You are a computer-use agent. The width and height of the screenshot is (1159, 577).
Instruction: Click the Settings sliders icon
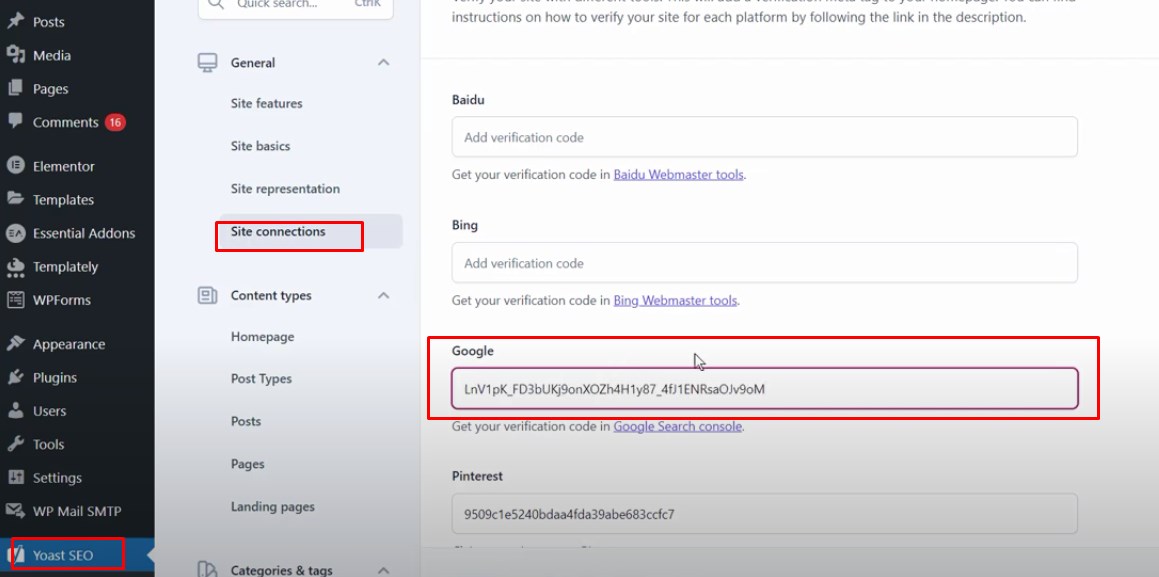16,478
